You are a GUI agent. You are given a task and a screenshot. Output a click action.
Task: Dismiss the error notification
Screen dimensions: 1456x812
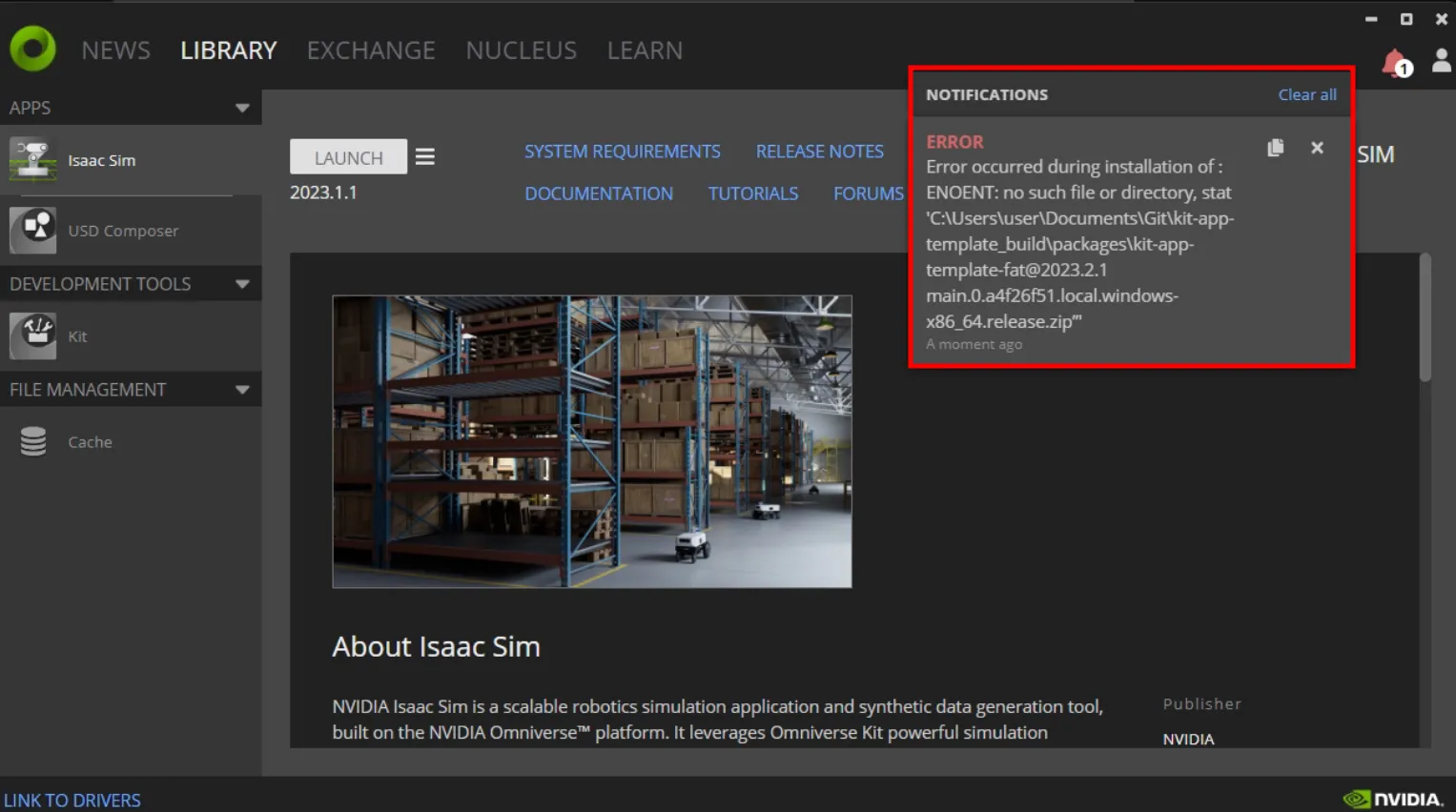[x=1317, y=148]
